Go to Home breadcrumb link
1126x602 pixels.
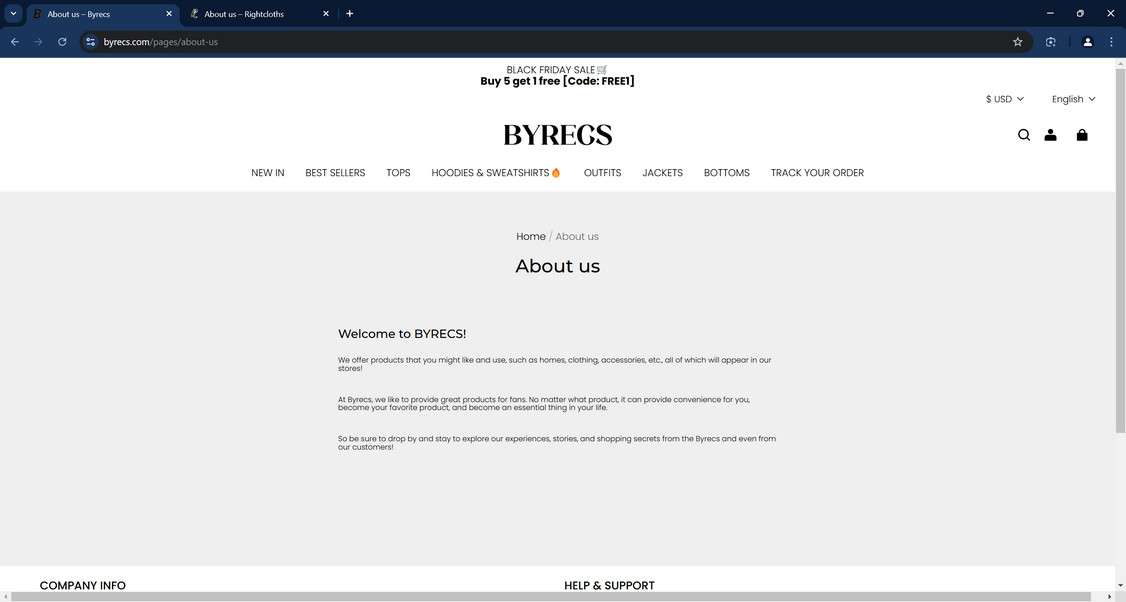(x=531, y=236)
